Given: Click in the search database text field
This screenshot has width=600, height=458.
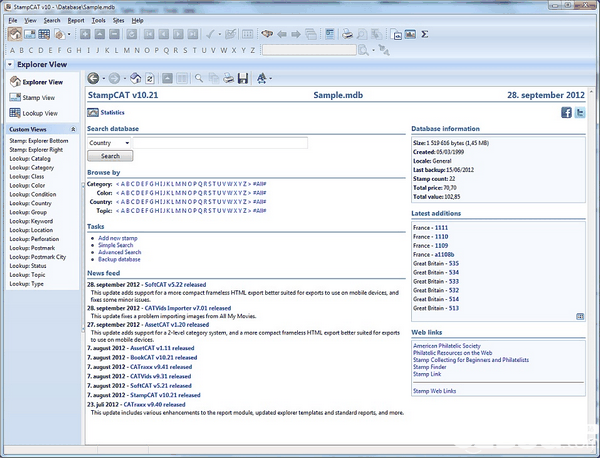Looking at the screenshot, I should [220, 143].
